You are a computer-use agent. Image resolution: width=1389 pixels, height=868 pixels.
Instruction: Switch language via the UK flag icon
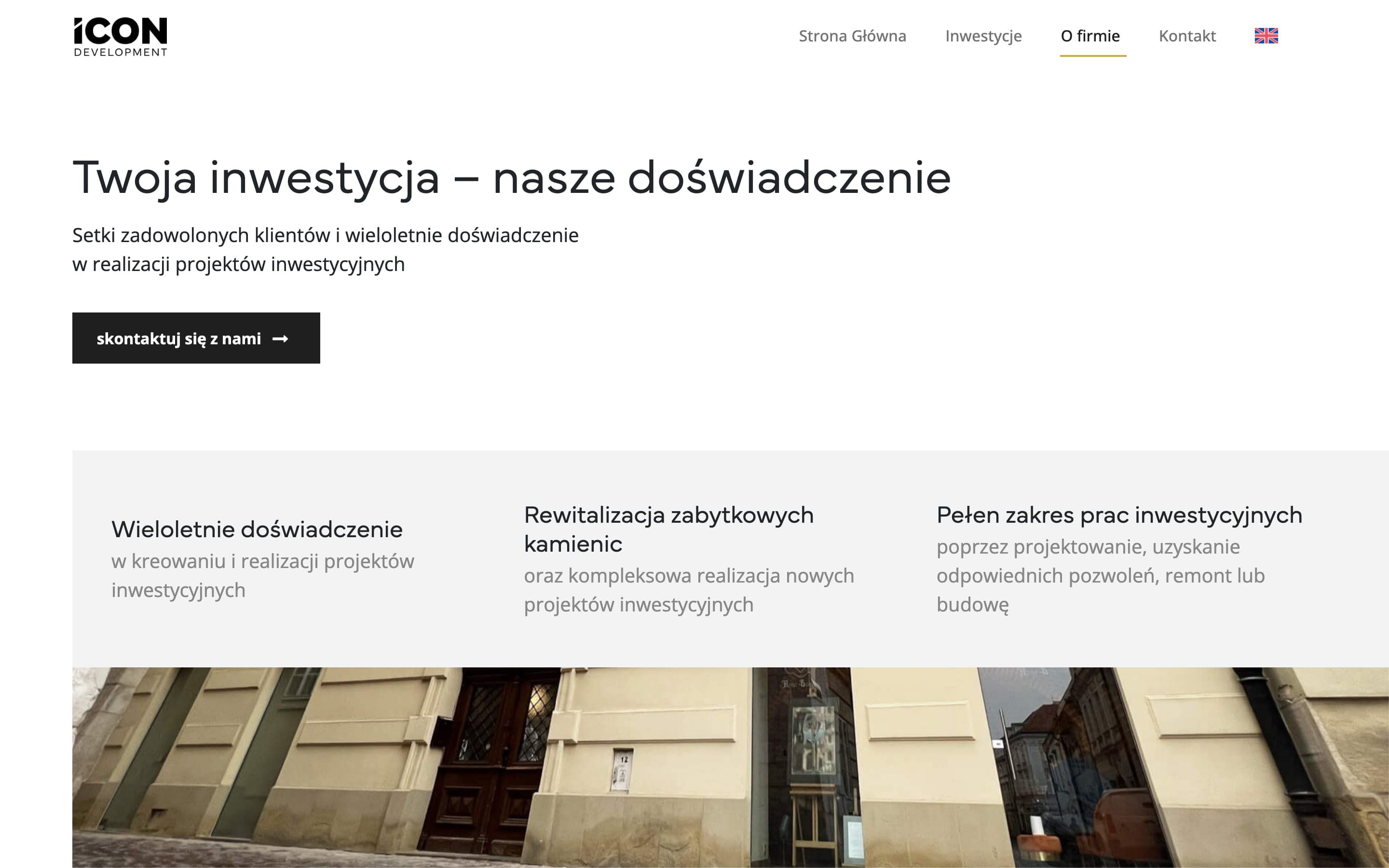point(1266,36)
